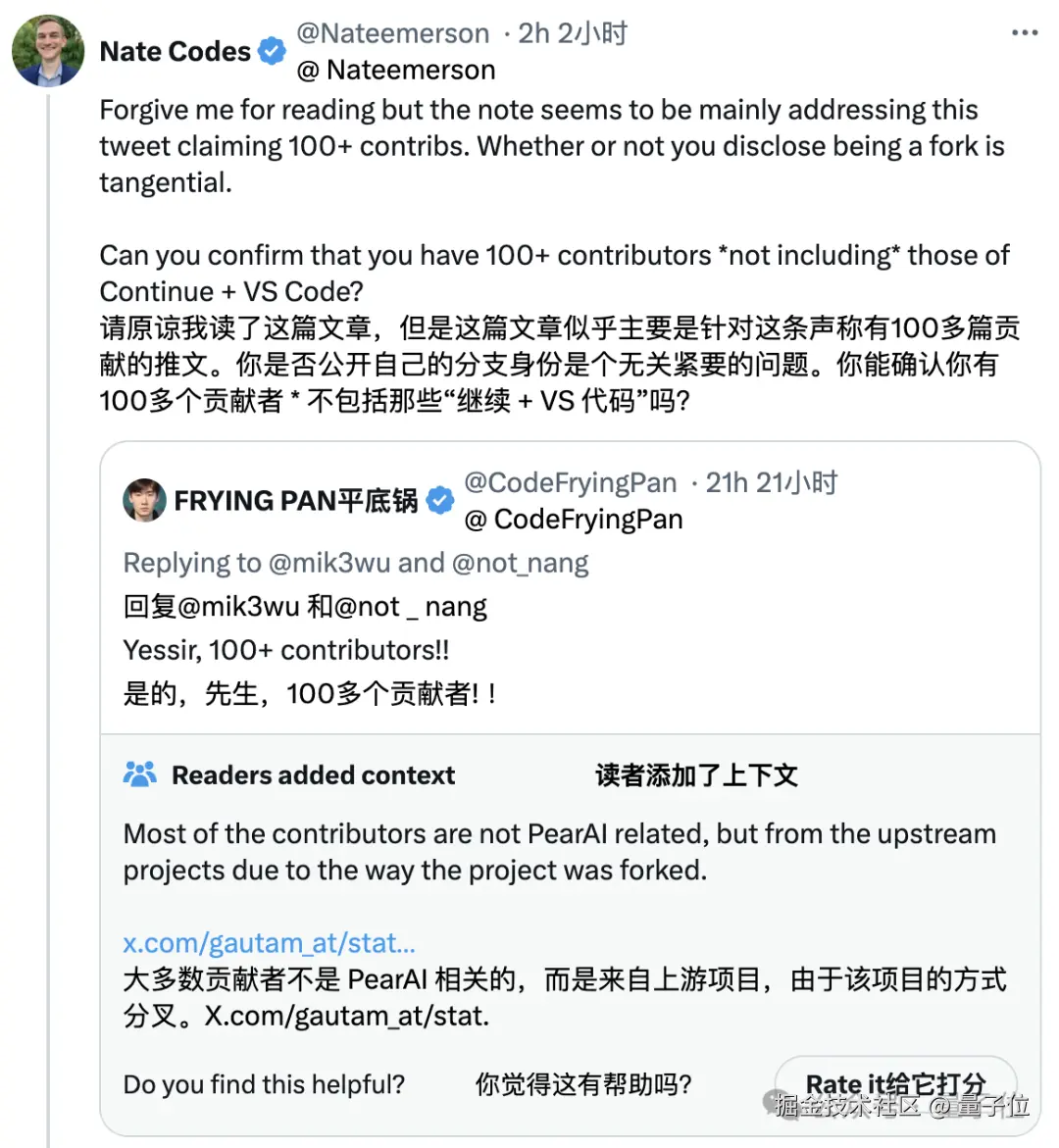Click the 21h timestamp on quoted tweet
Viewport: 1059px width, 1148px height.
pos(727,482)
